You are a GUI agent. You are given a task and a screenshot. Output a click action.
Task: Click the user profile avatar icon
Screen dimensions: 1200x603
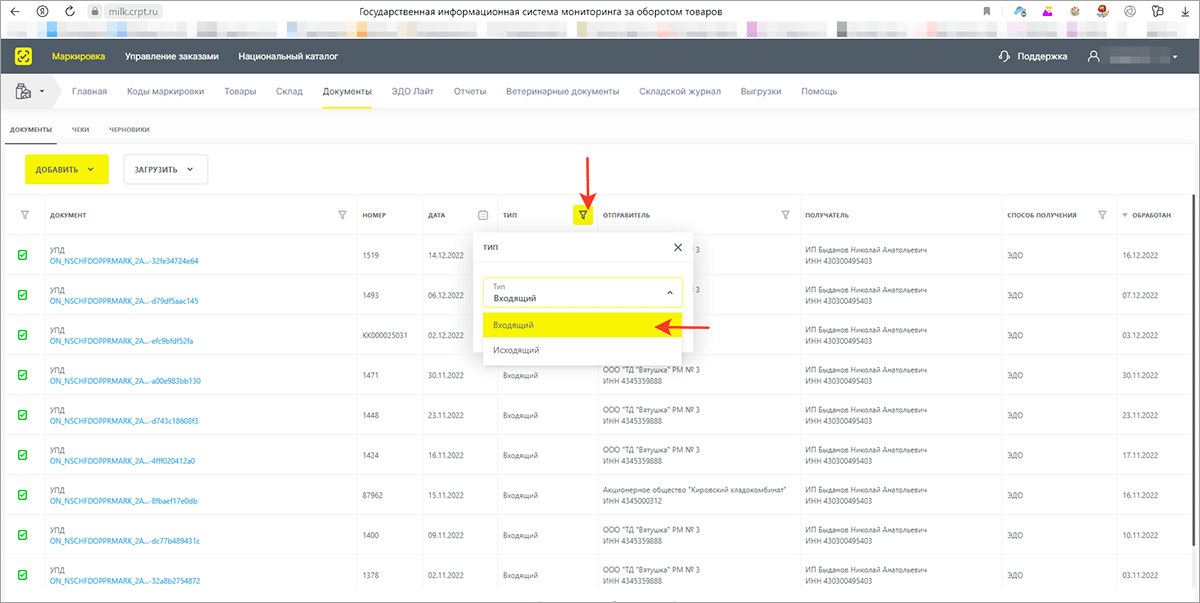[x=1095, y=56]
